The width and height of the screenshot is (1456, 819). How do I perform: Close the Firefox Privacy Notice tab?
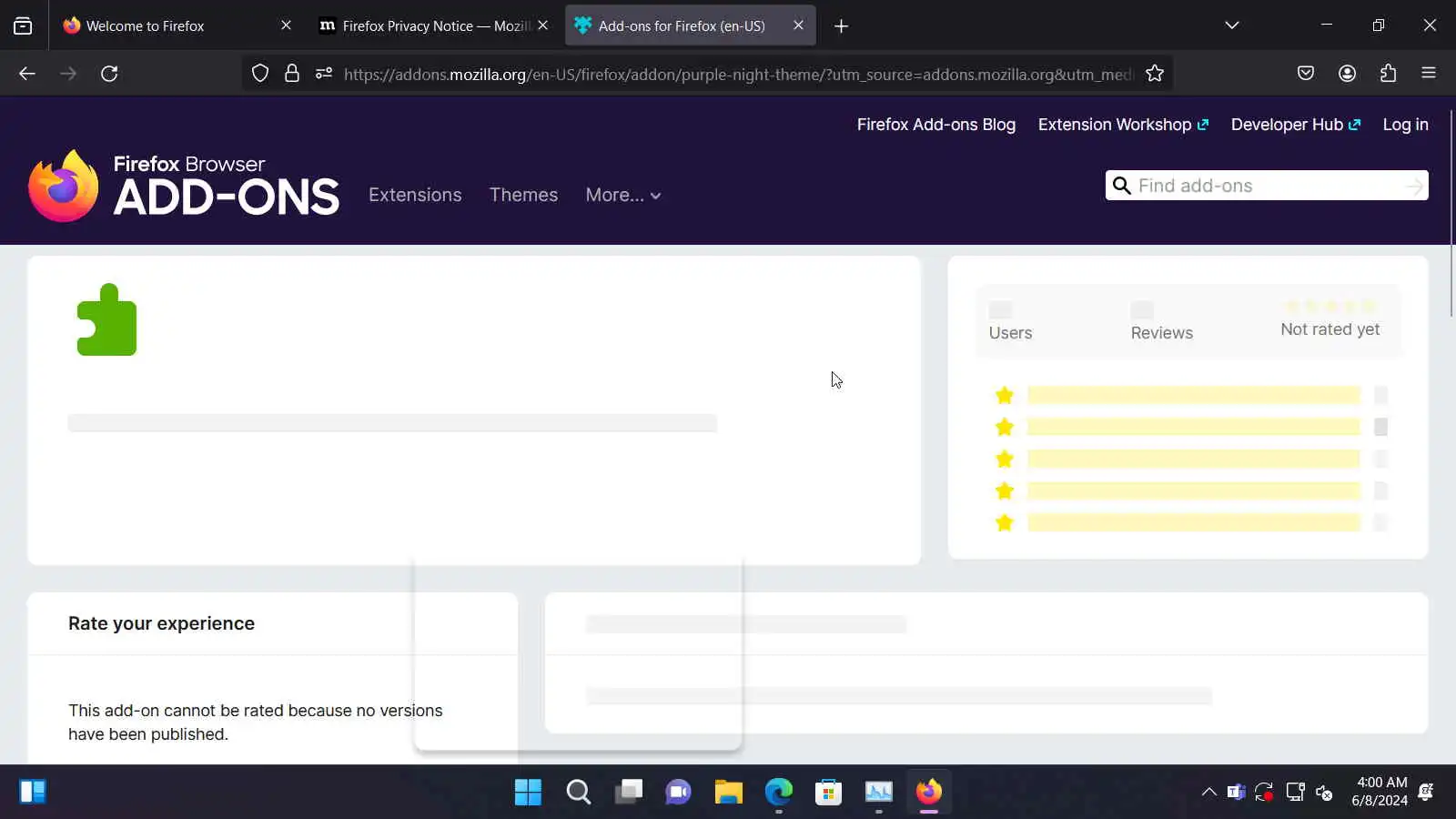point(543,25)
